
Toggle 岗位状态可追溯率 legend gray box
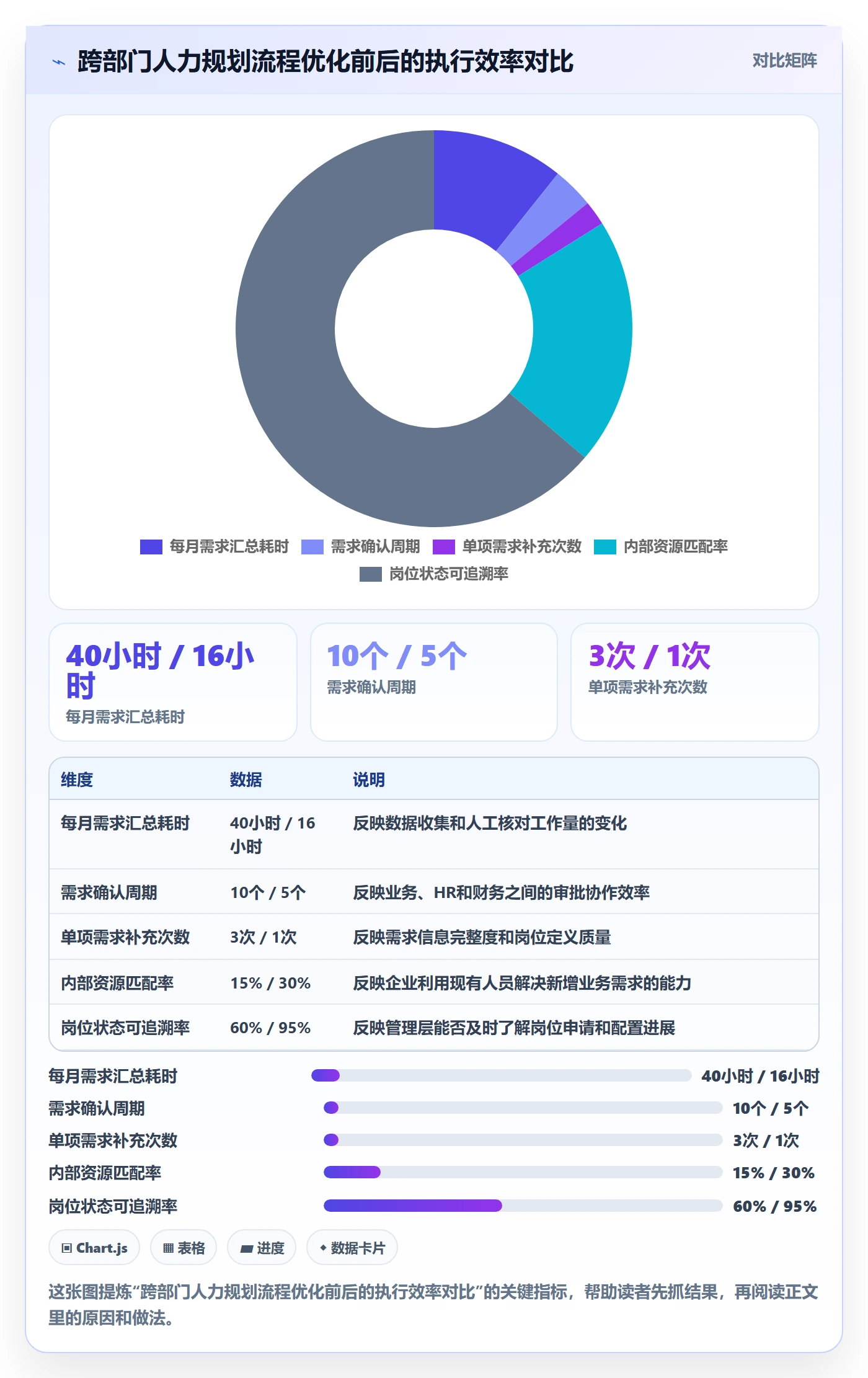click(x=371, y=574)
